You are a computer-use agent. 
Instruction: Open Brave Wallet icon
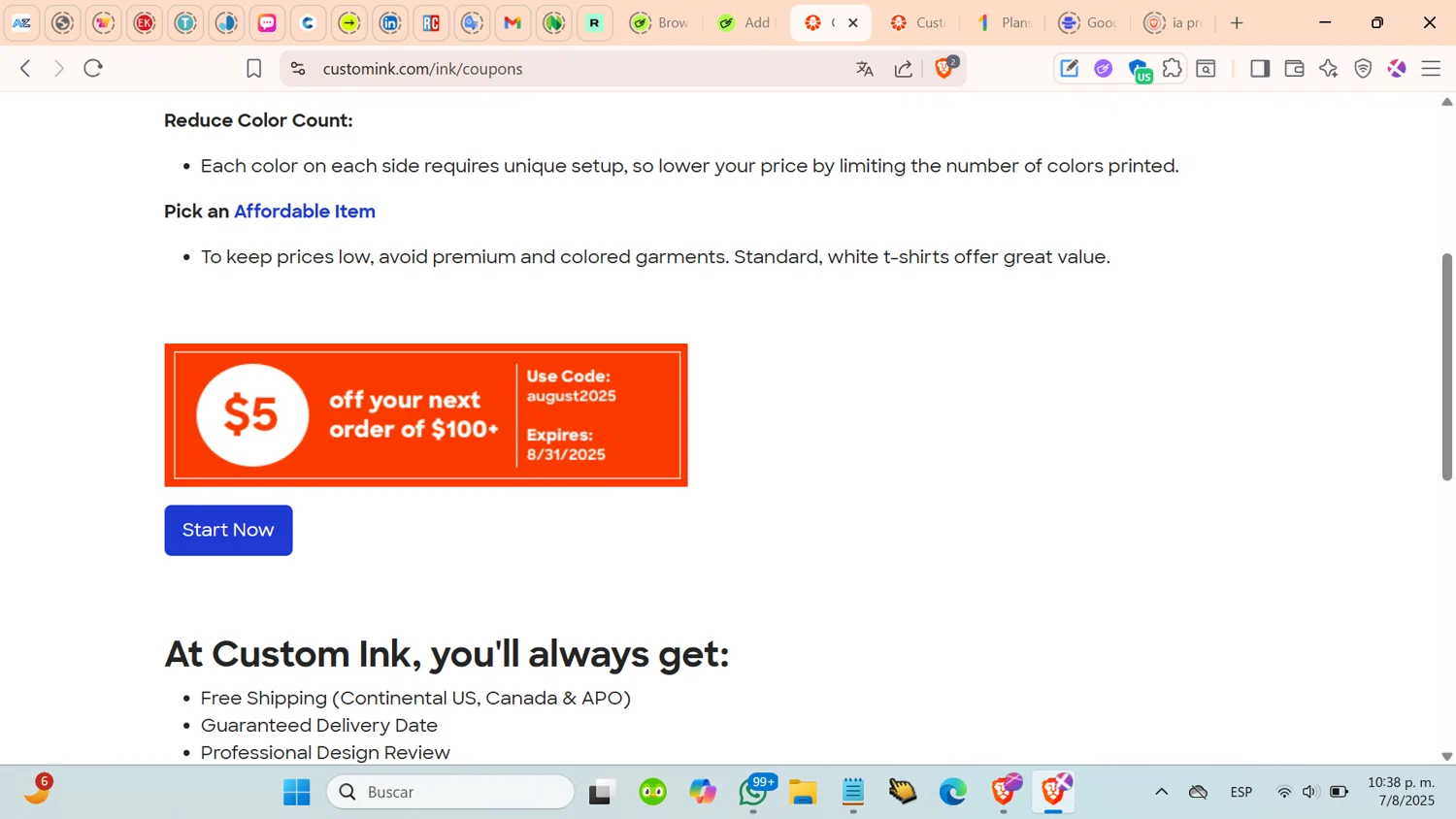[1294, 69]
